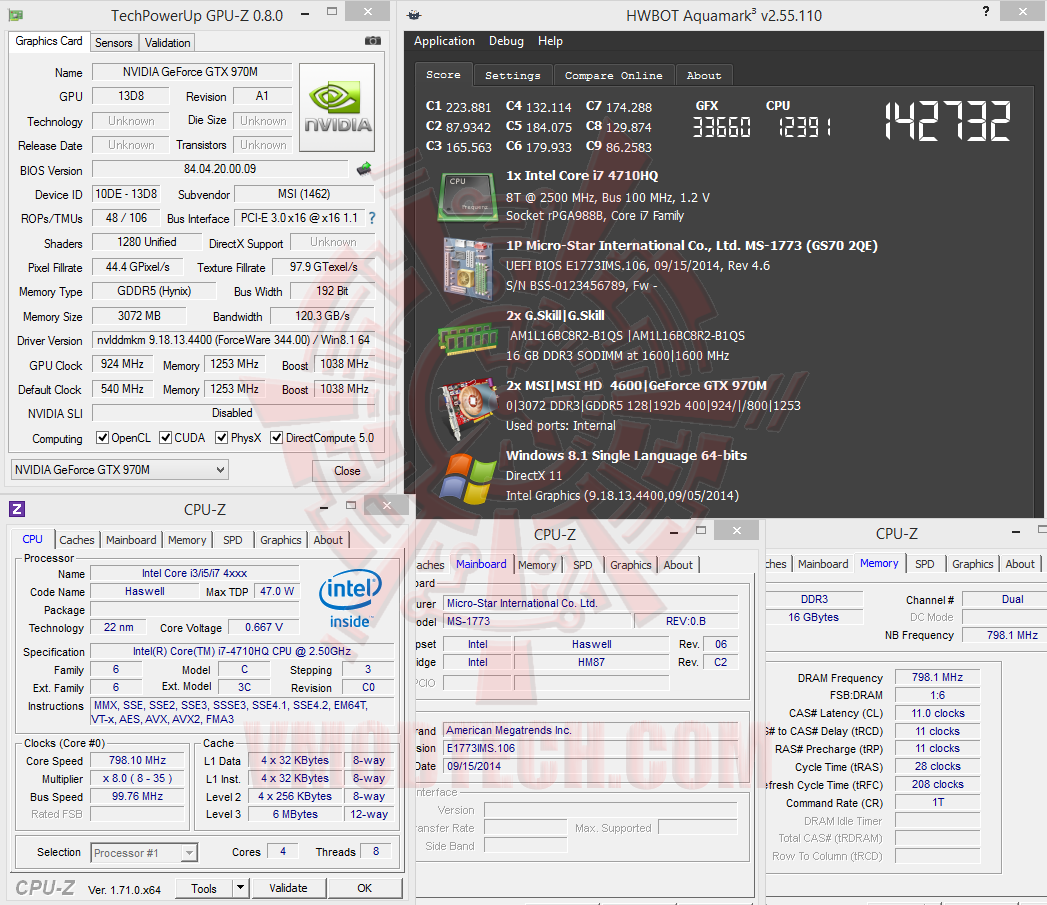Click the Driver Version field in GPU-Z
This screenshot has height=905, width=1047.
(x=233, y=340)
